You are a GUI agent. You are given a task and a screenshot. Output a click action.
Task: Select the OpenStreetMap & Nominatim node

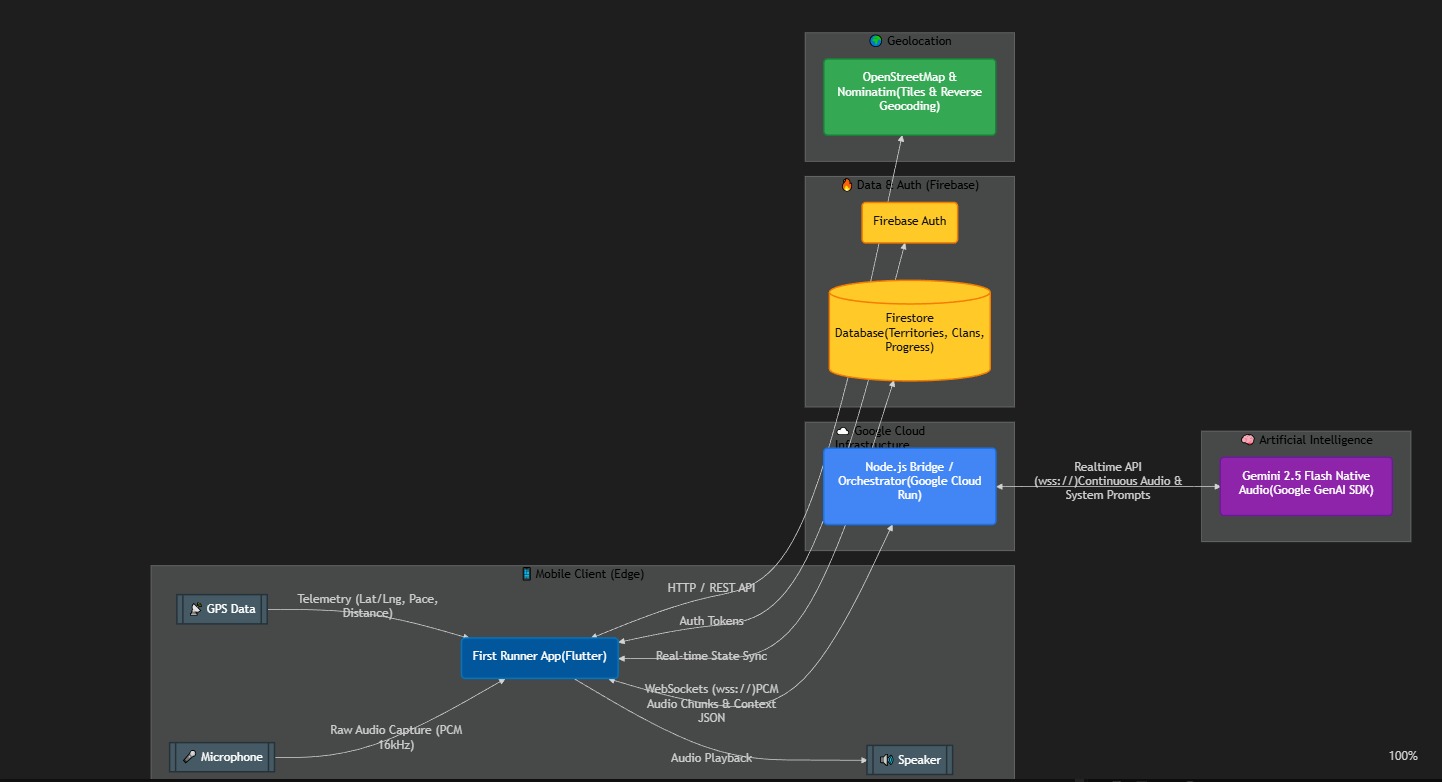pyautogui.click(x=909, y=97)
